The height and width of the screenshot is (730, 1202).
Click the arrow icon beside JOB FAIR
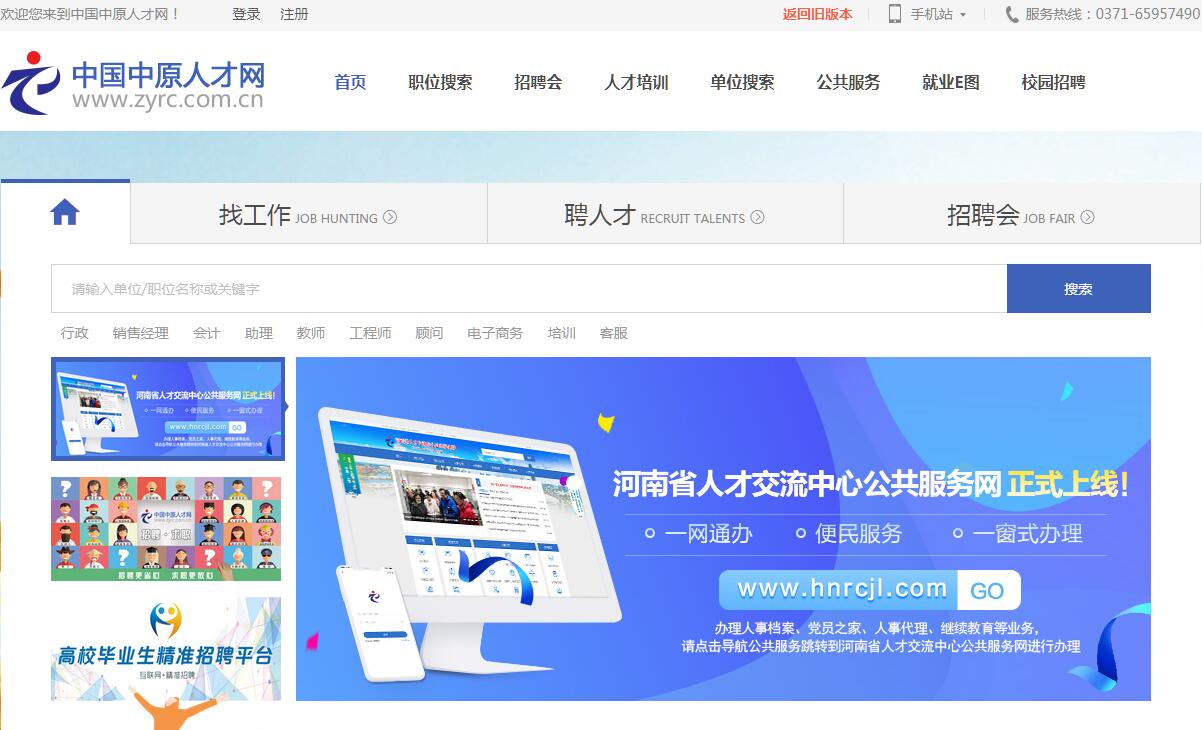point(1087,217)
